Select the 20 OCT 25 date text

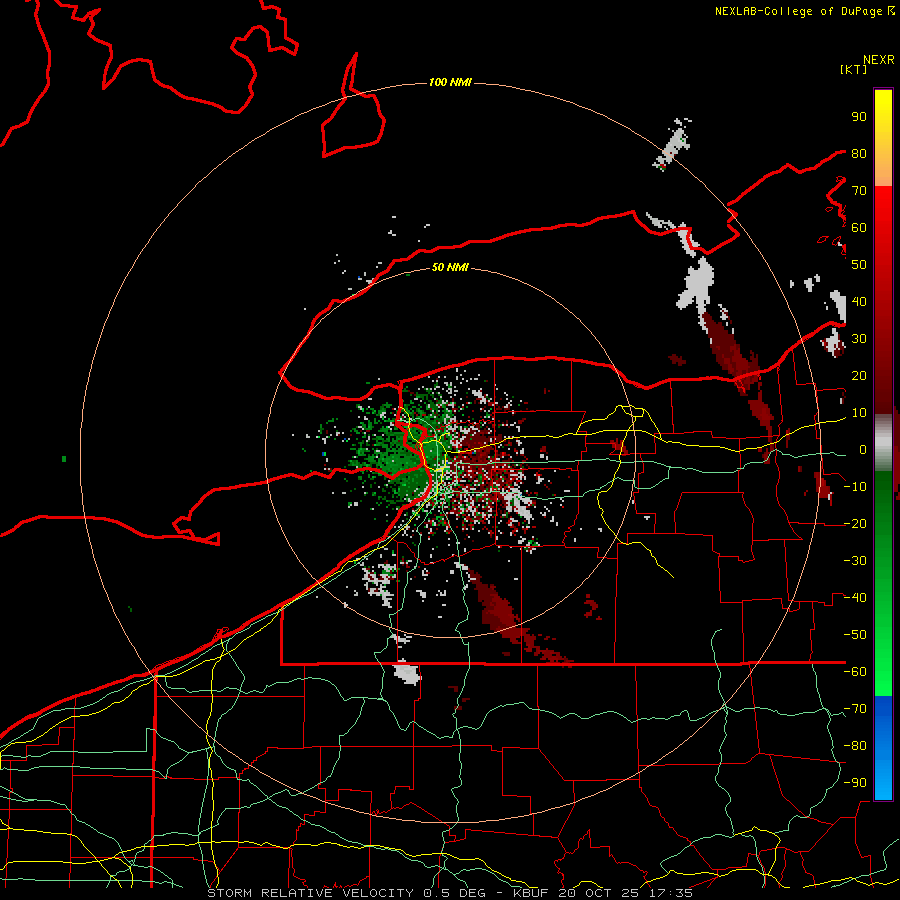point(599,893)
